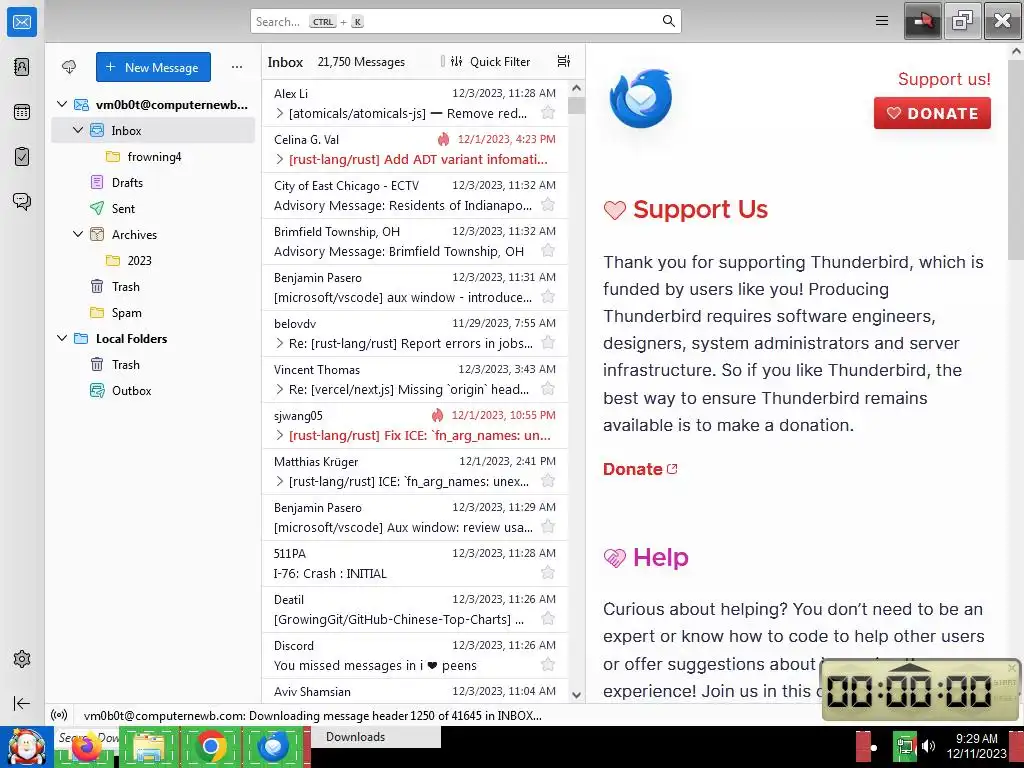
Task: Open message list display options icon
Action: 564,61
